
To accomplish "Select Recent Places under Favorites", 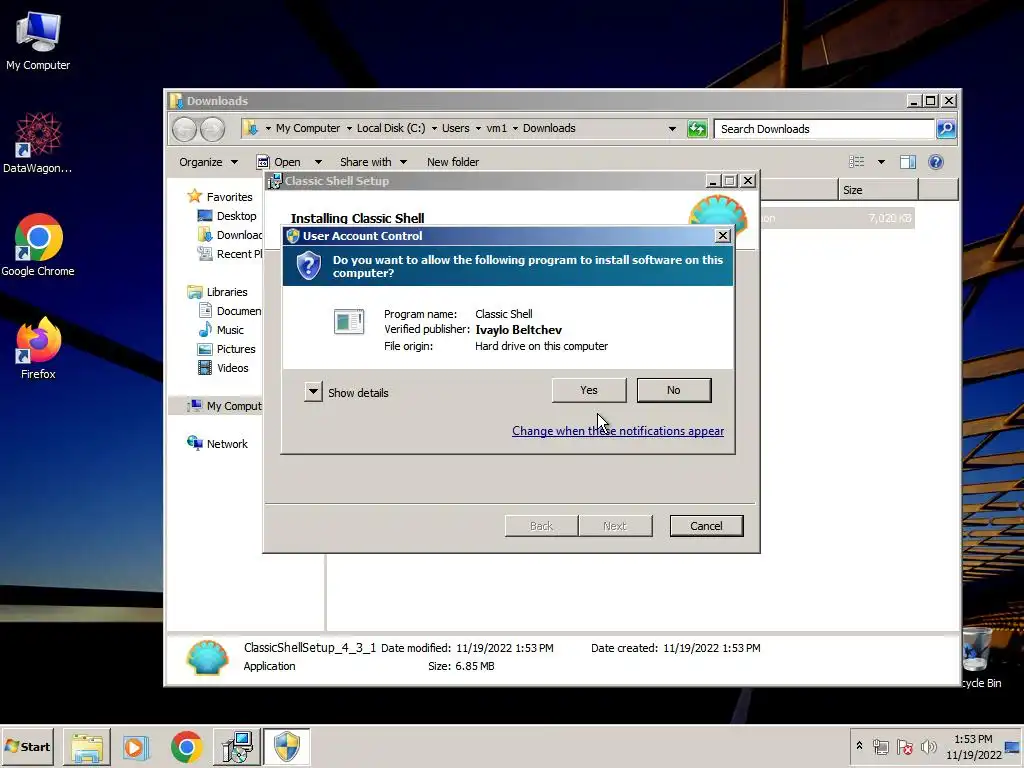I will (229, 253).
